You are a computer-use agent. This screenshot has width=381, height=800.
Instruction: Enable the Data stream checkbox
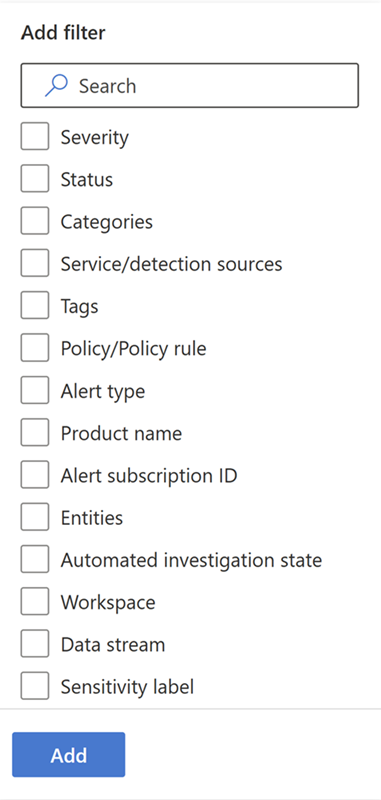pos(35,644)
